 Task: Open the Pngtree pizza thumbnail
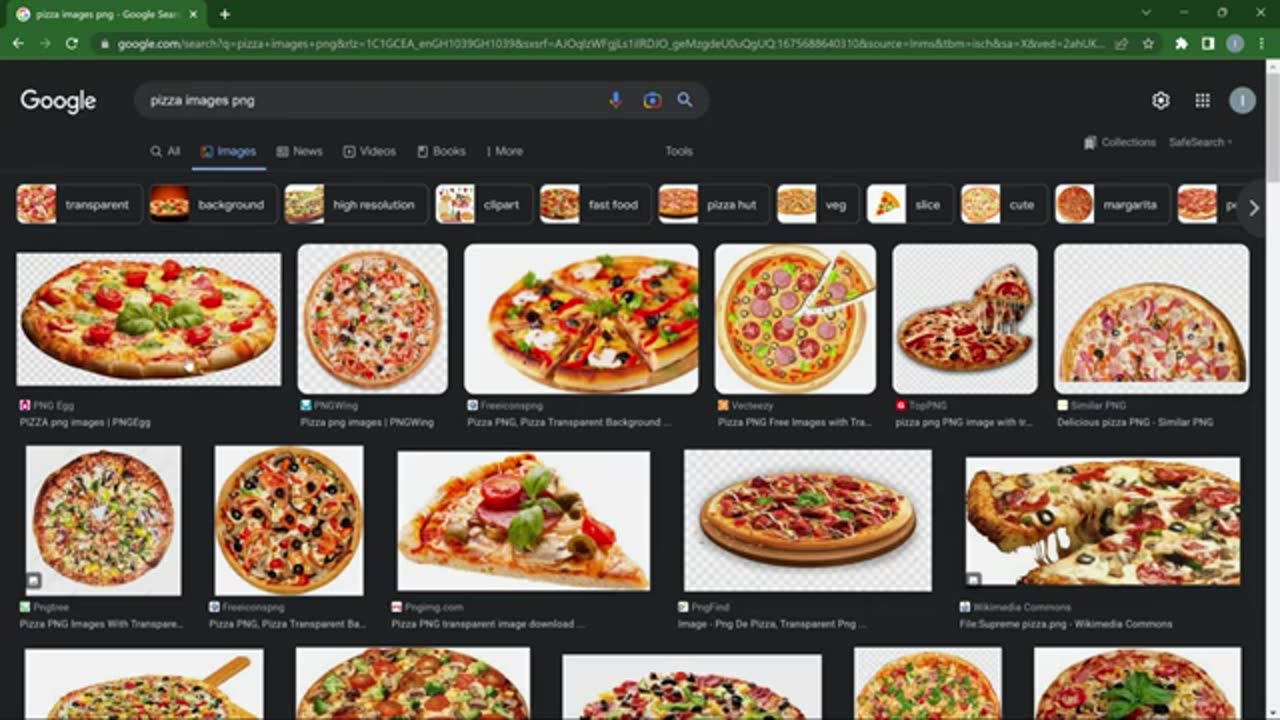pos(103,520)
